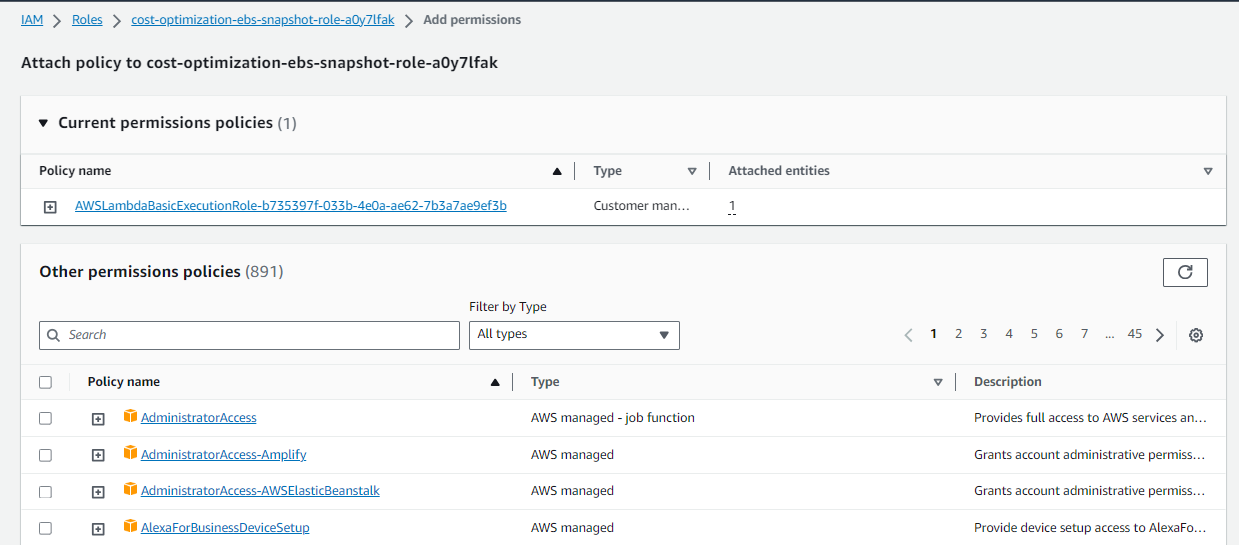Go to next page of policies arrow
1239x545 pixels.
(x=1160, y=335)
